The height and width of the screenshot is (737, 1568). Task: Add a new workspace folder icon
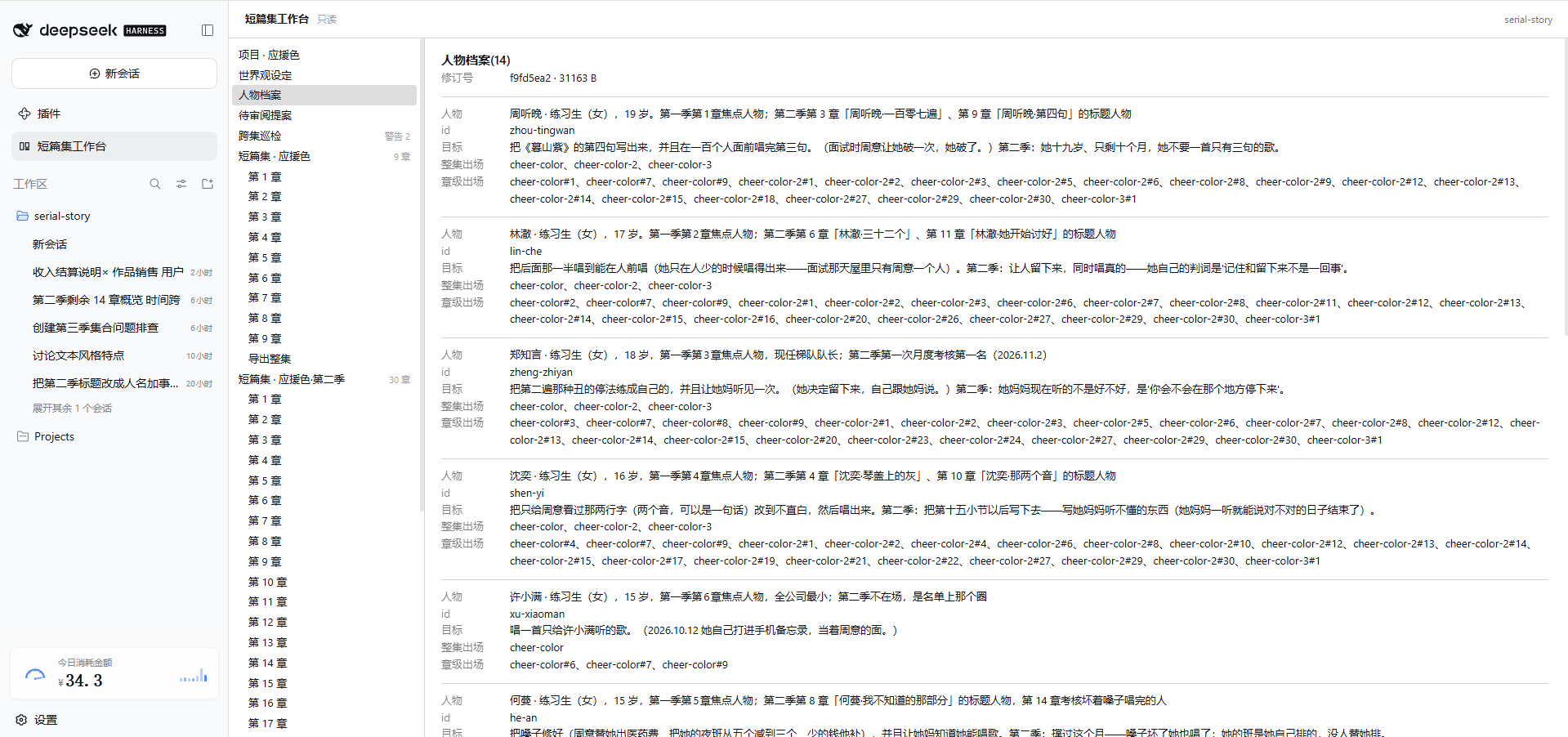pyautogui.click(x=208, y=184)
